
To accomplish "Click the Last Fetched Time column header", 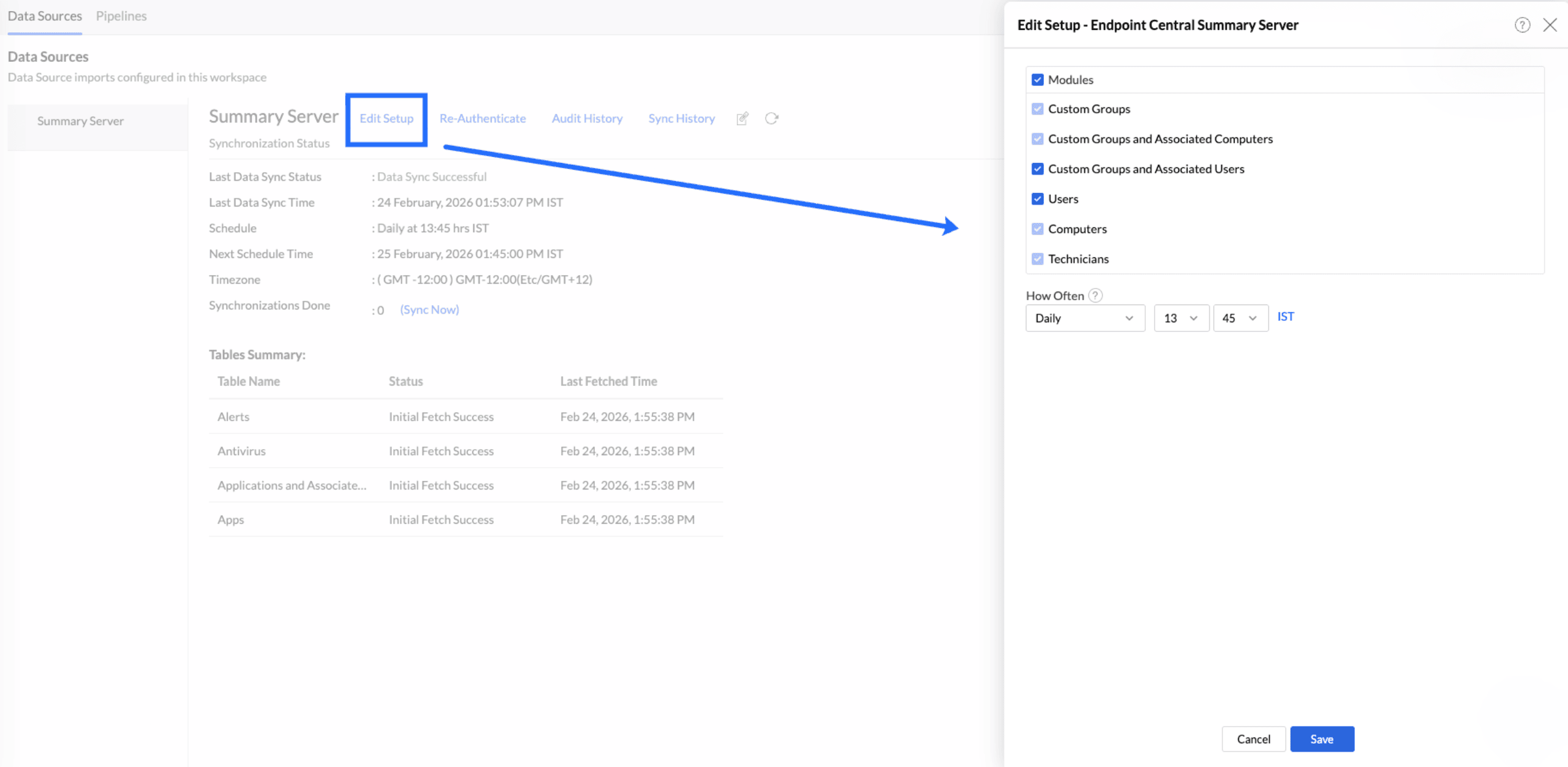I will point(609,382).
